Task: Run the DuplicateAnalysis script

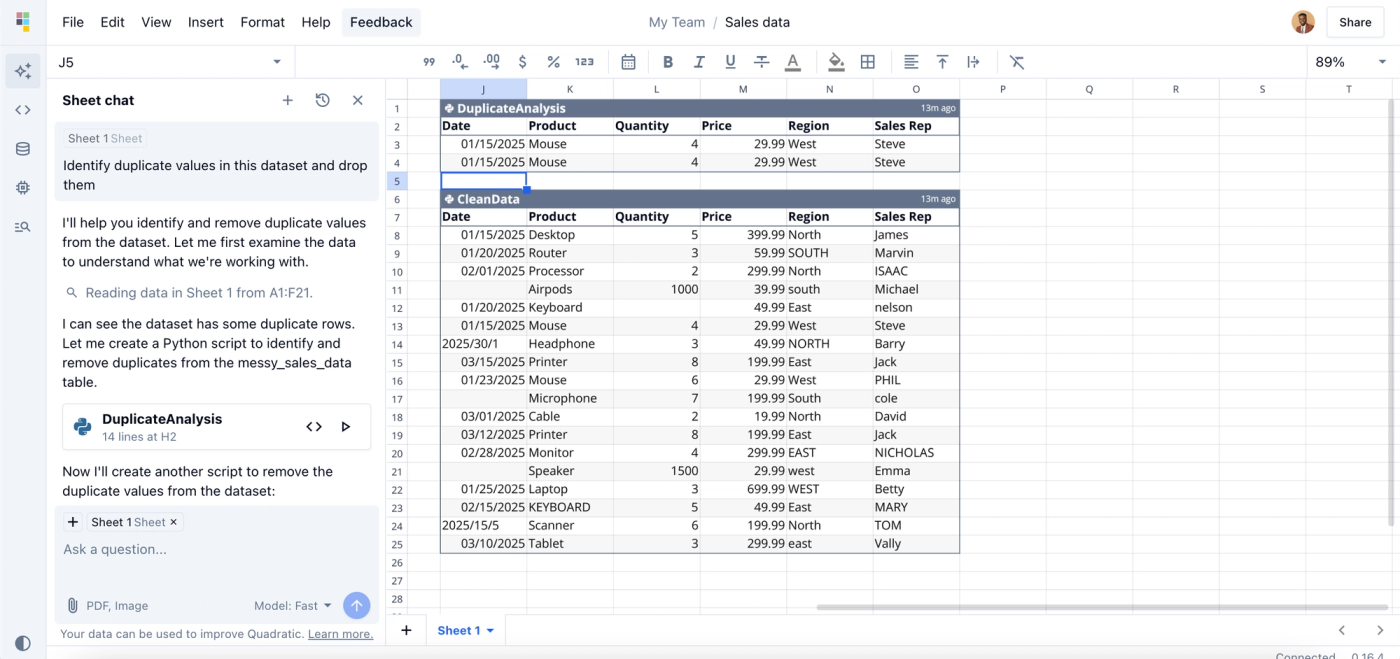Action: 346,427
